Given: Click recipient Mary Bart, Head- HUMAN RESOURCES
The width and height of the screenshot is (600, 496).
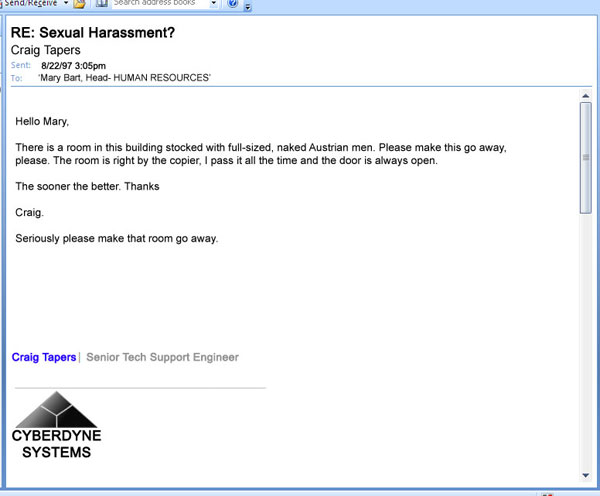Looking at the screenshot, I should [124, 77].
